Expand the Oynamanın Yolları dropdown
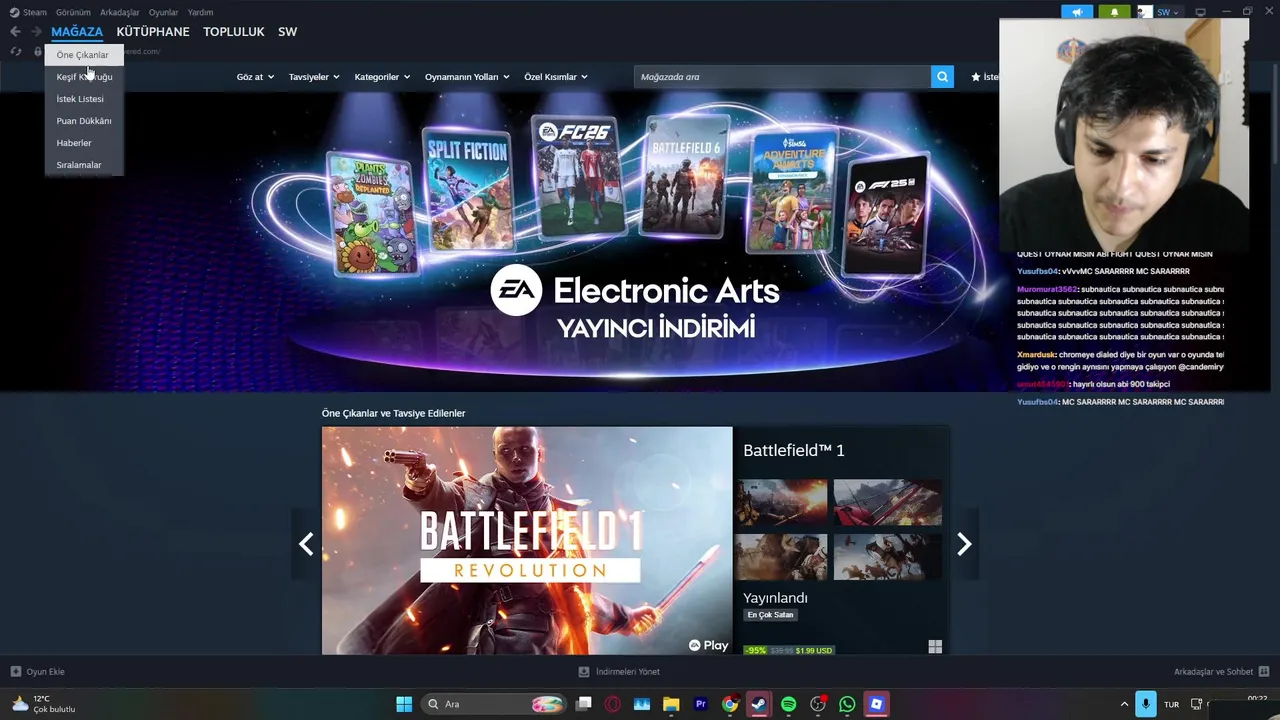Image resolution: width=1280 pixels, height=720 pixels. tap(467, 77)
